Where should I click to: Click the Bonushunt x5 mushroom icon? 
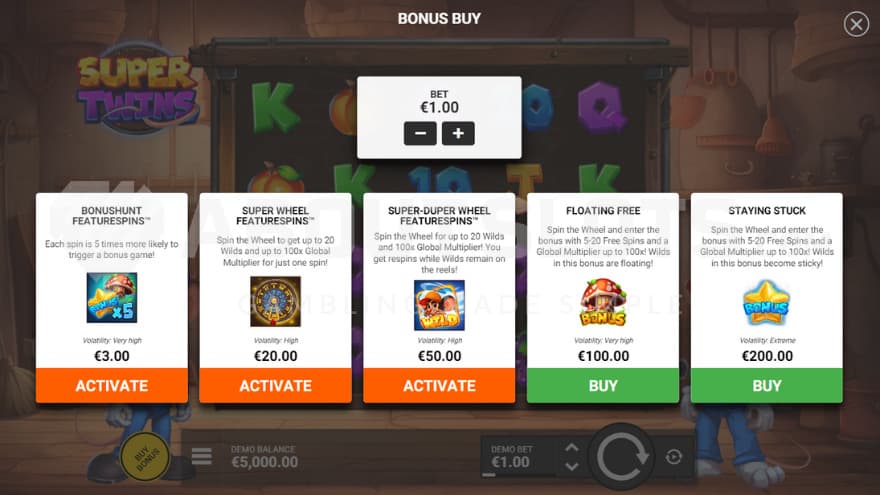tap(112, 297)
